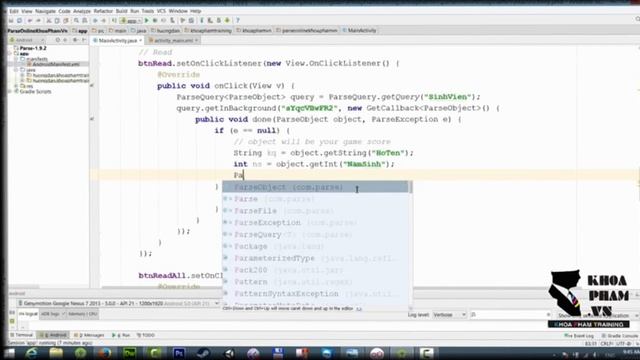The width and height of the screenshot is (640, 360).
Task: Open the app run configuration dropdown
Action: (131, 20)
